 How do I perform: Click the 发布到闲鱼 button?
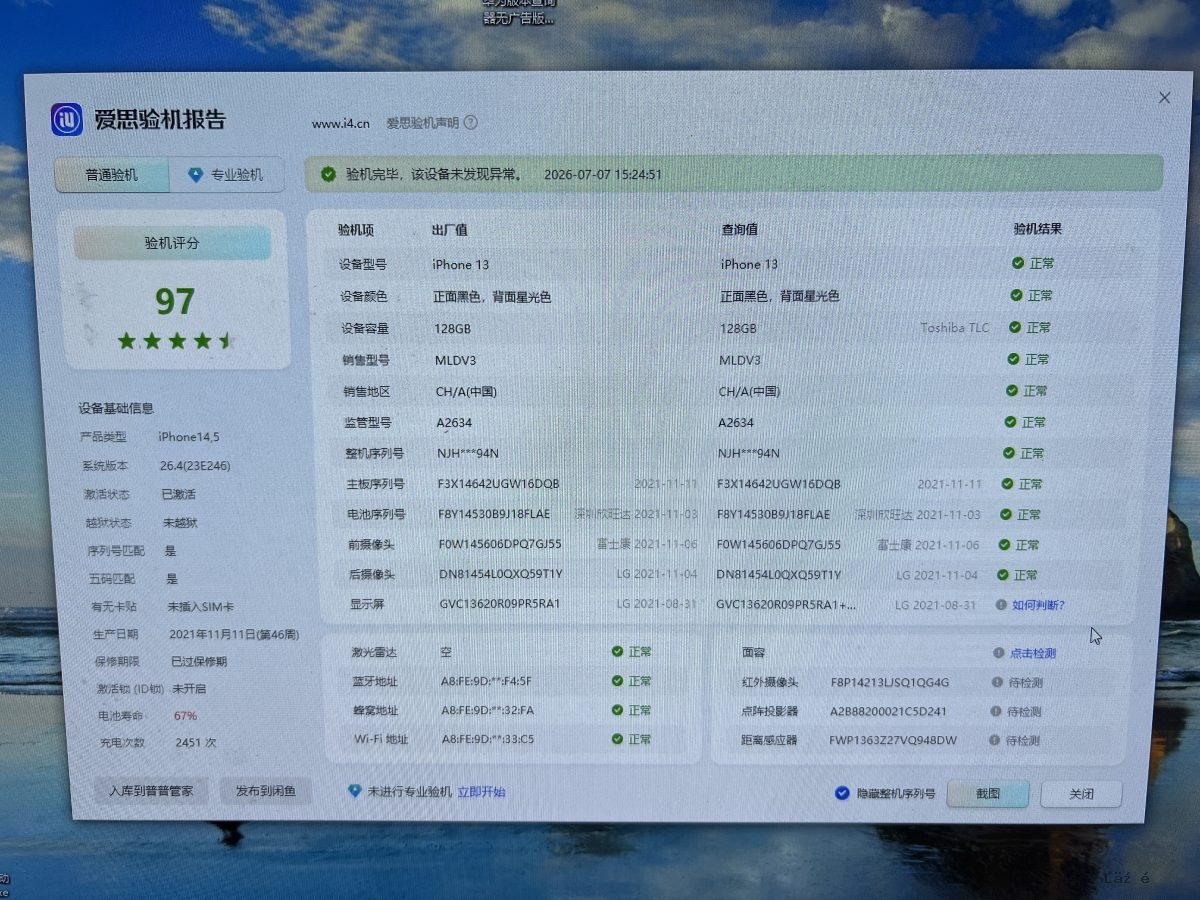266,791
